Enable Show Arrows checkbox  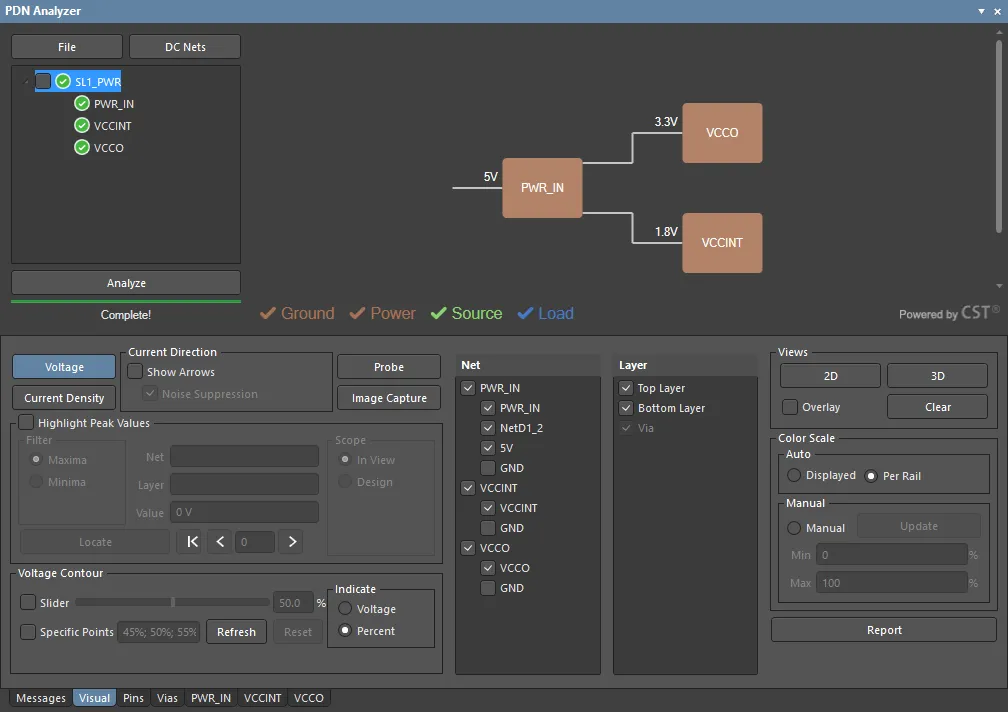coord(135,372)
